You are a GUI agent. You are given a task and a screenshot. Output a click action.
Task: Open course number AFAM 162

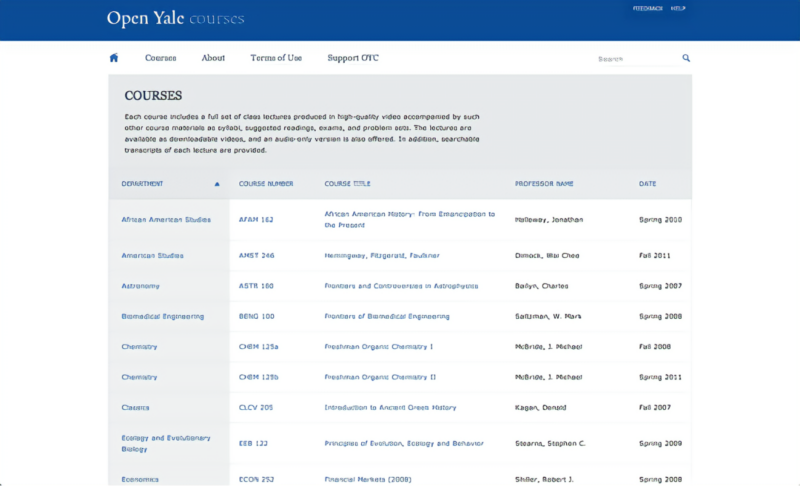pyautogui.click(x=256, y=219)
